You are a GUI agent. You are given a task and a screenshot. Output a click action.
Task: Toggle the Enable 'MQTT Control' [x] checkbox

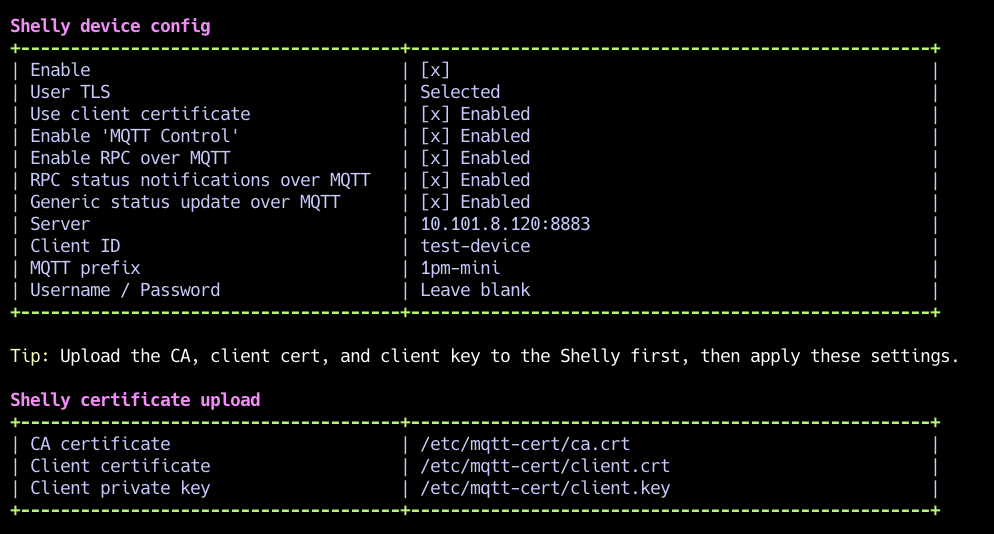point(435,136)
